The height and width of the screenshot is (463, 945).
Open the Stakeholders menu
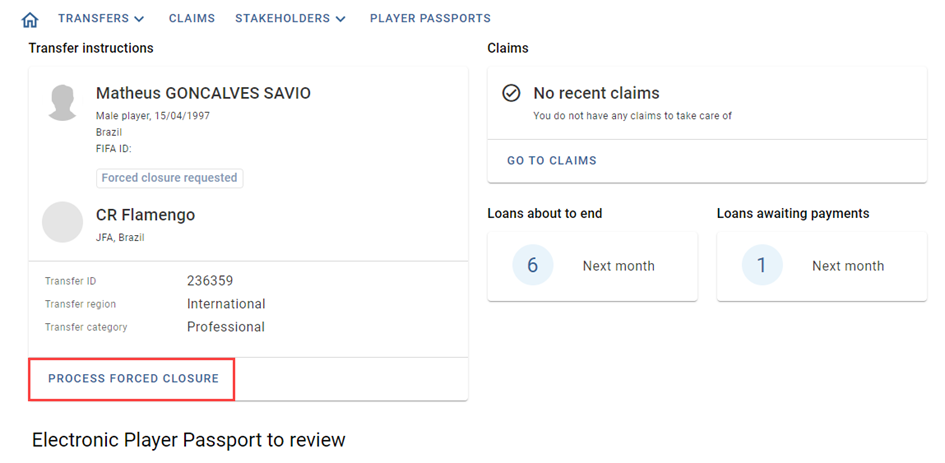(x=290, y=19)
